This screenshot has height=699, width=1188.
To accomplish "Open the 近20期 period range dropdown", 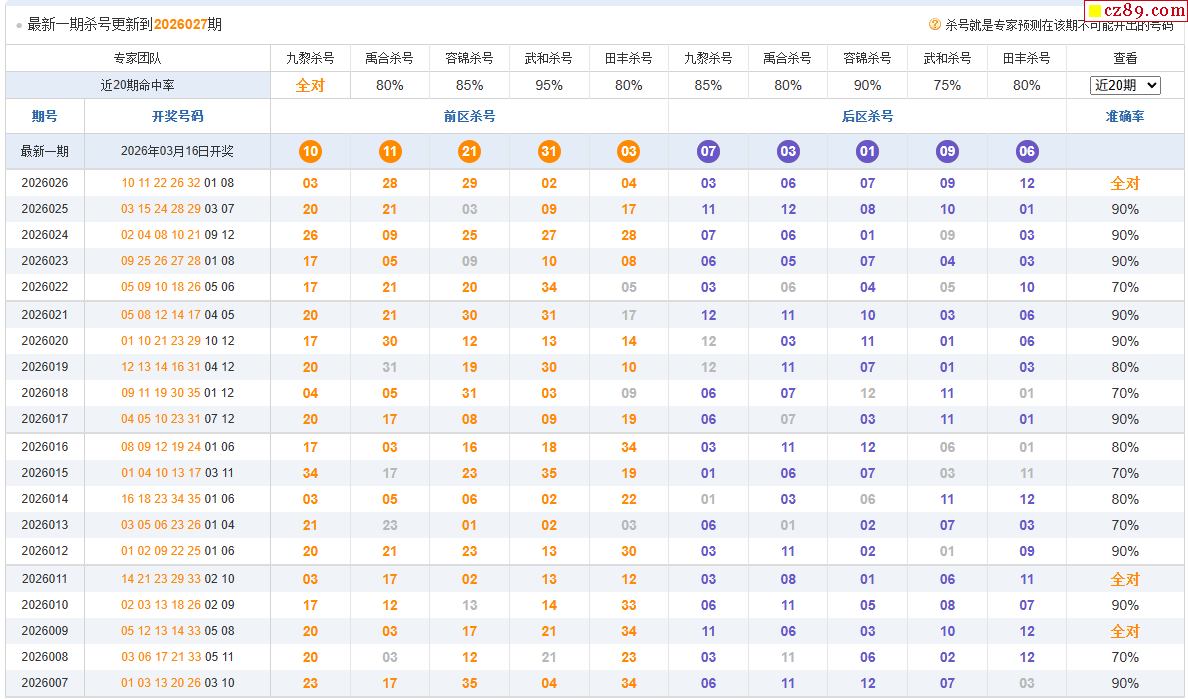I will pyautogui.click(x=1125, y=86).
